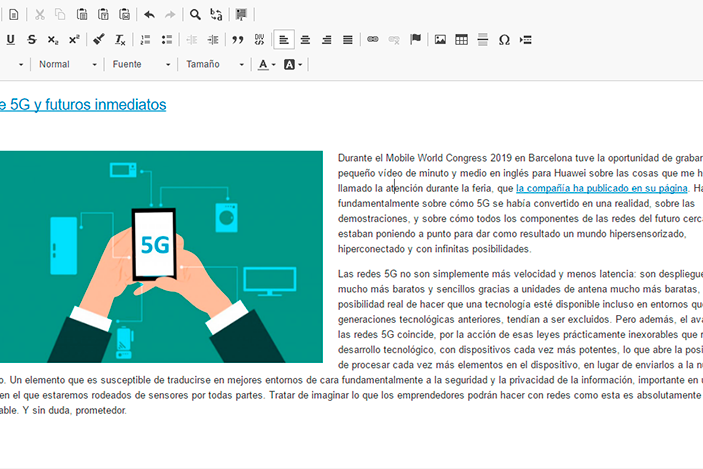Toggle underline formatting
The width and height of the screenshot is (703, 469).
tap(11, 40)
